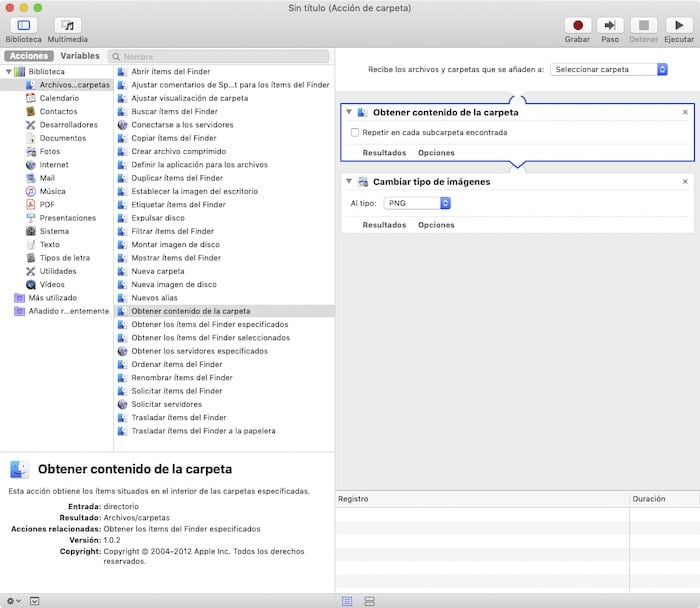Image resolution: width=700 pixels, height=608 pixels.
Task: Click the Biblioteca toolbar icon
Action: pyautogui.click(x=23, y=25)
